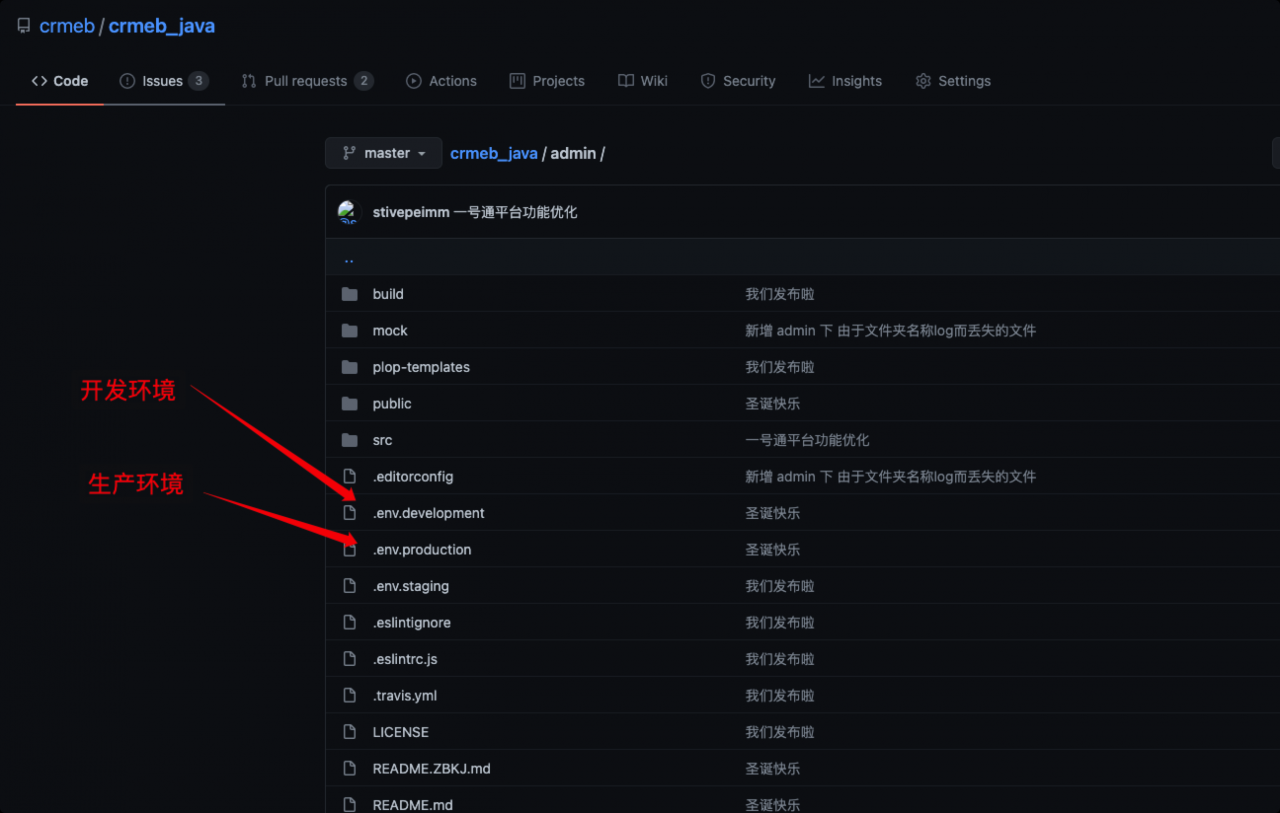Click the folder icon of src
This screenshot has width=1280, height=813.
coord(349,440)
